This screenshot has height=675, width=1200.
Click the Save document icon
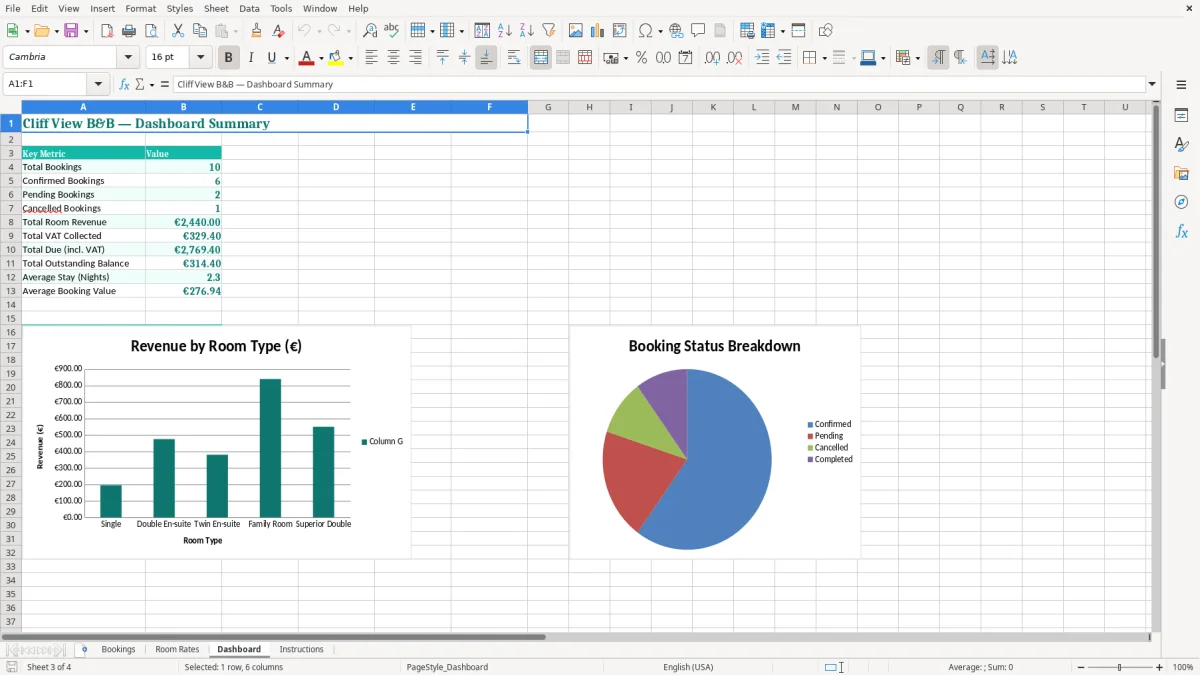71,31
